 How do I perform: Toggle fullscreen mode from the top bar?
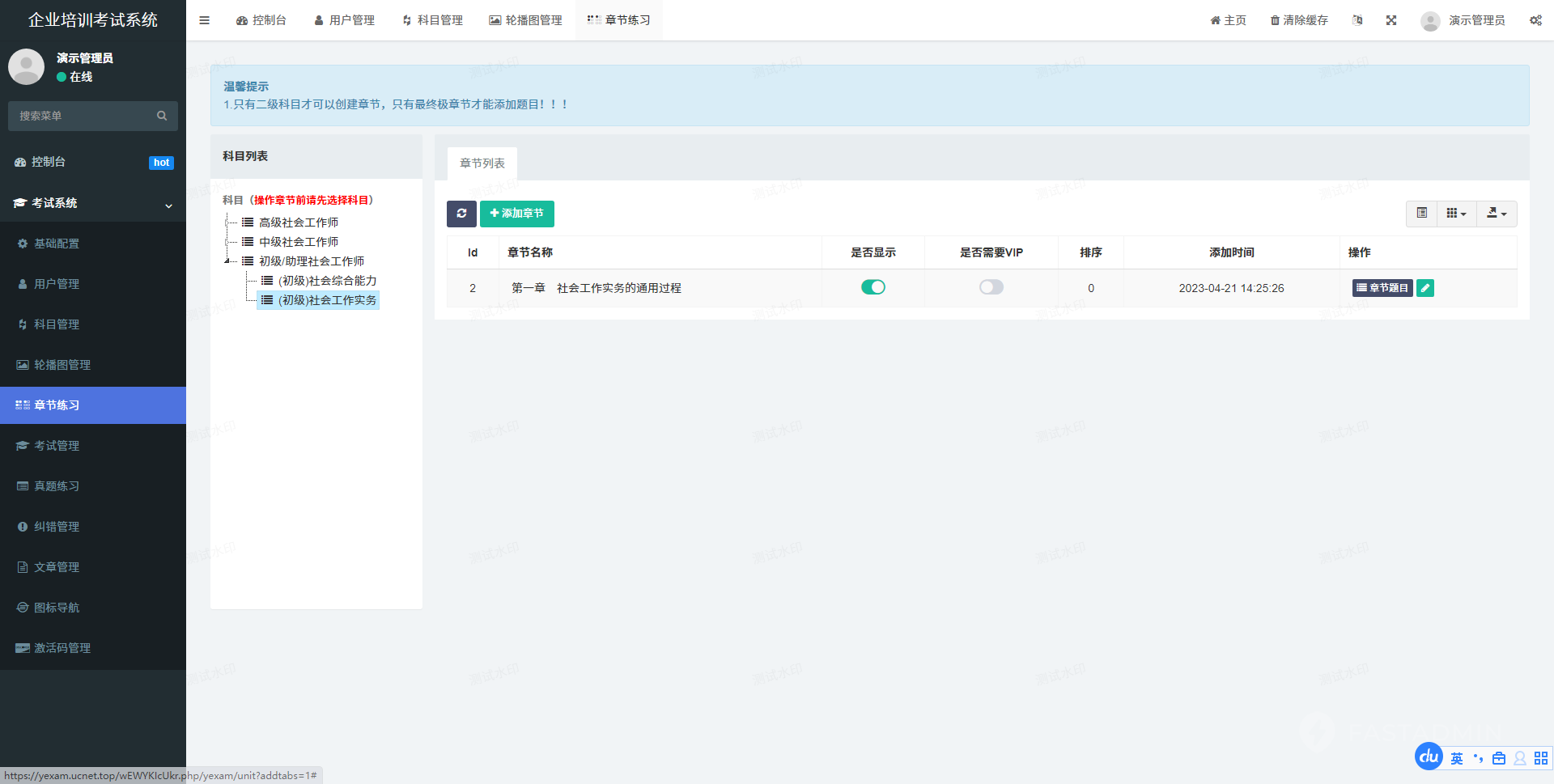pos(1391,20)
